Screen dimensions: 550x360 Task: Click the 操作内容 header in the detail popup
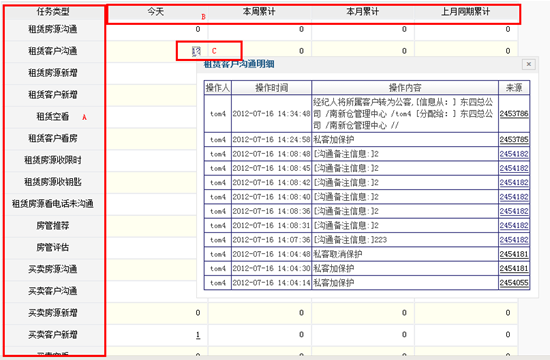point(405,88)
